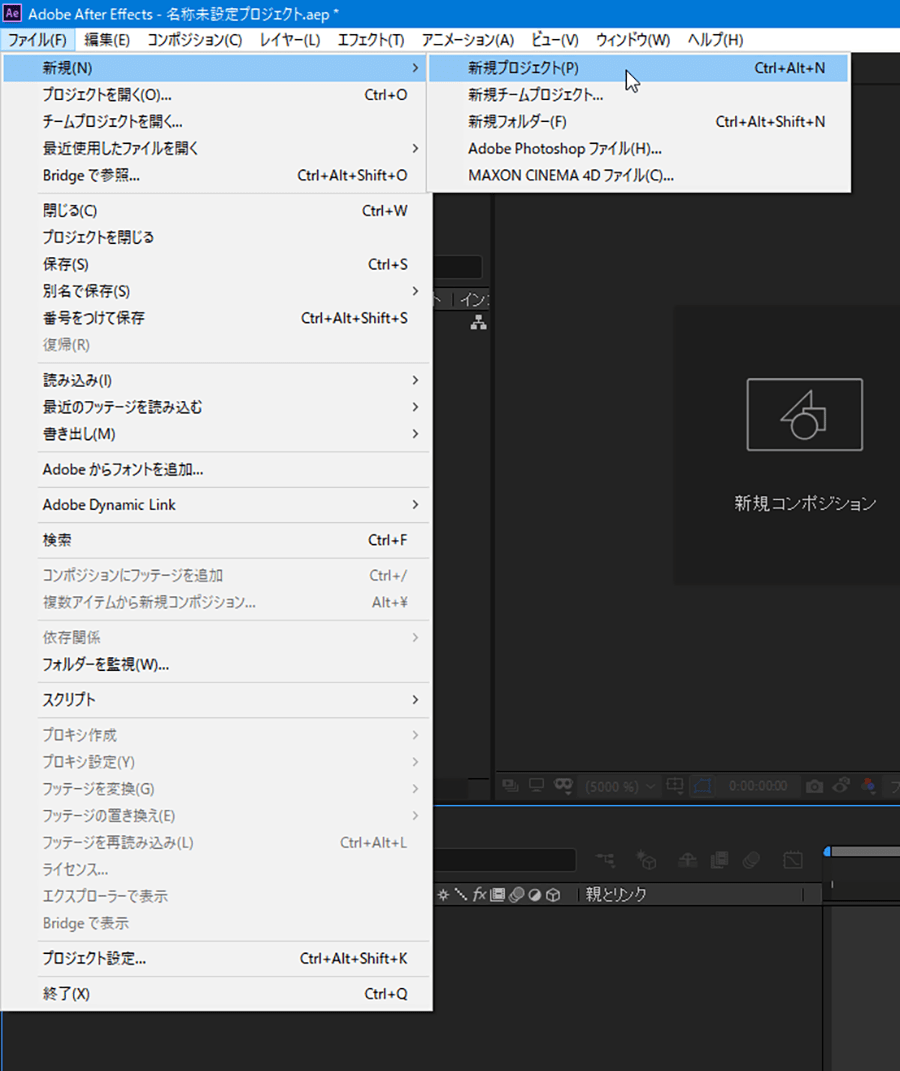
Task: Choose 保存(S) menu item
Action: click(x=214, y=264)
